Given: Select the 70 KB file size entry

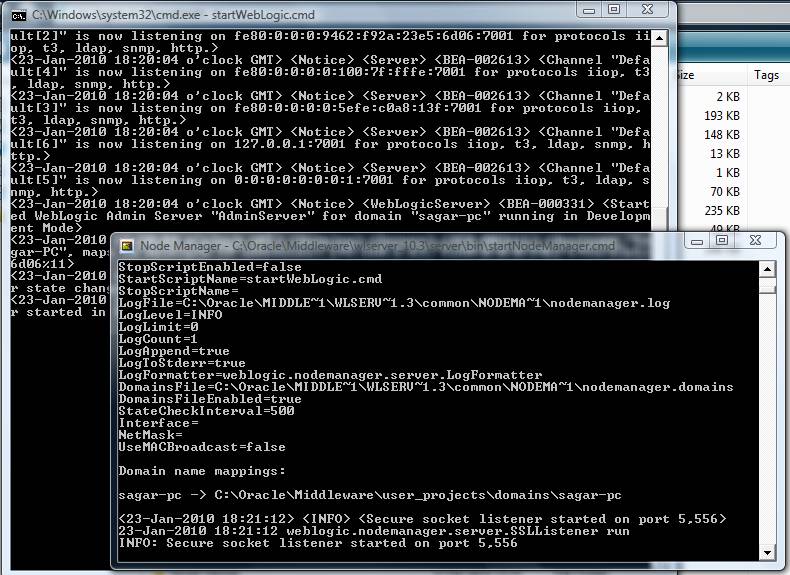Looking at the screenshot, I should pyautogui.click(x=725, y=192).
